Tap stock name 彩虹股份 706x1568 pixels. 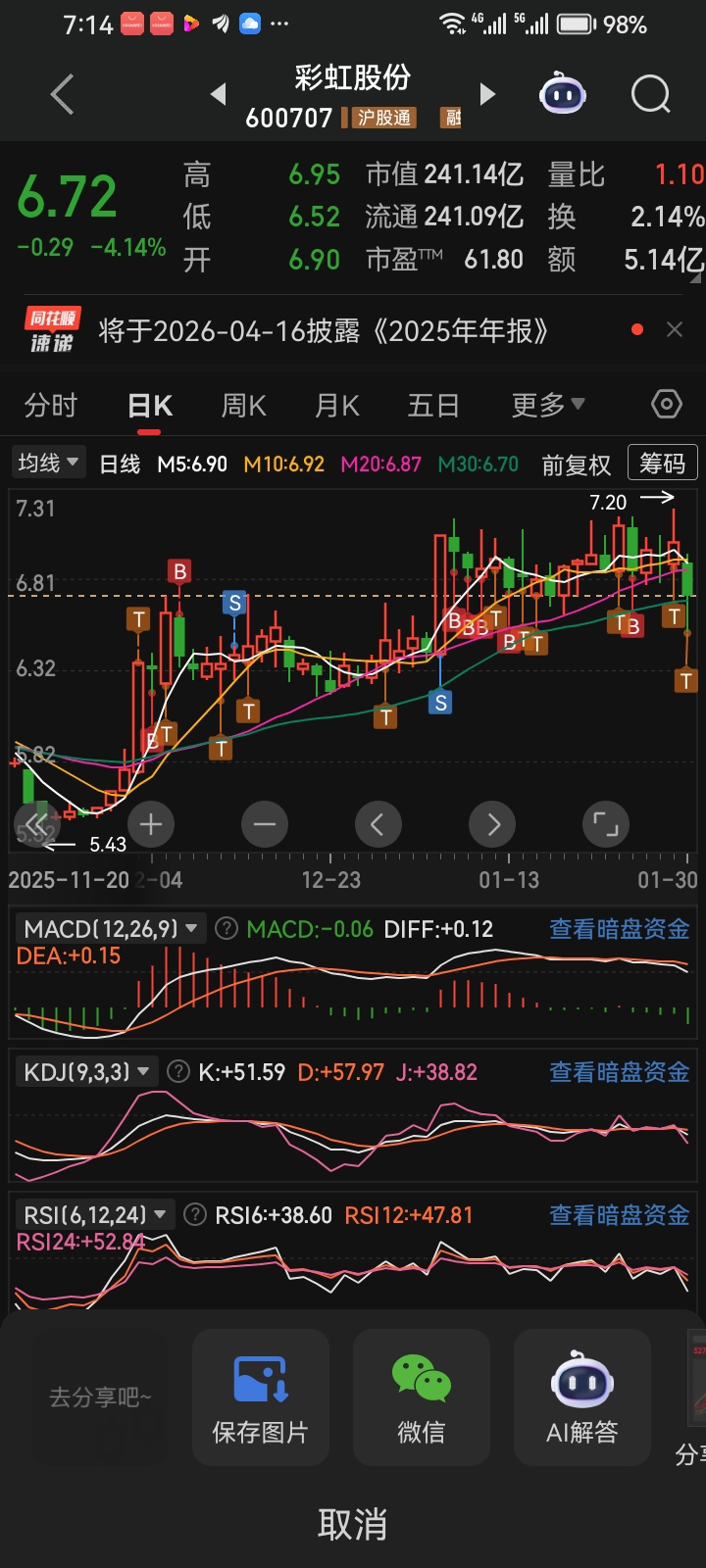pyautogui.click(x=353, y=76)
